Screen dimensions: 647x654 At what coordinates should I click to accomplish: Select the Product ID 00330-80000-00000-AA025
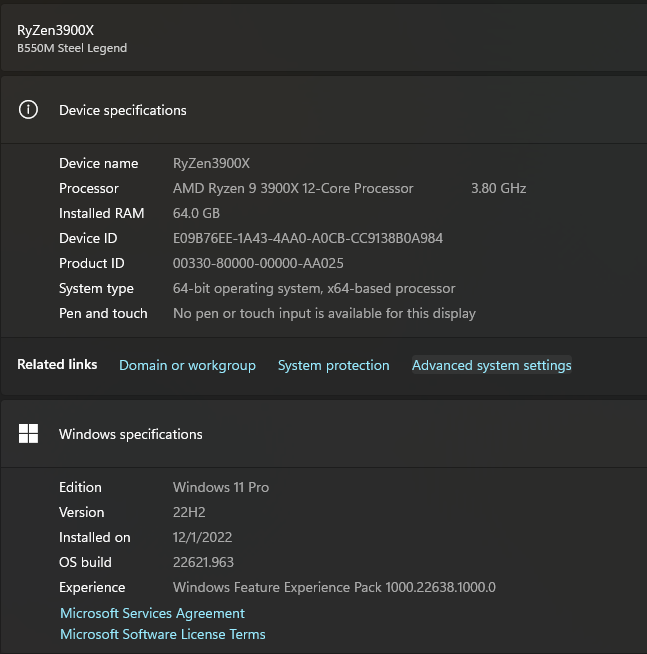[258, 263]
